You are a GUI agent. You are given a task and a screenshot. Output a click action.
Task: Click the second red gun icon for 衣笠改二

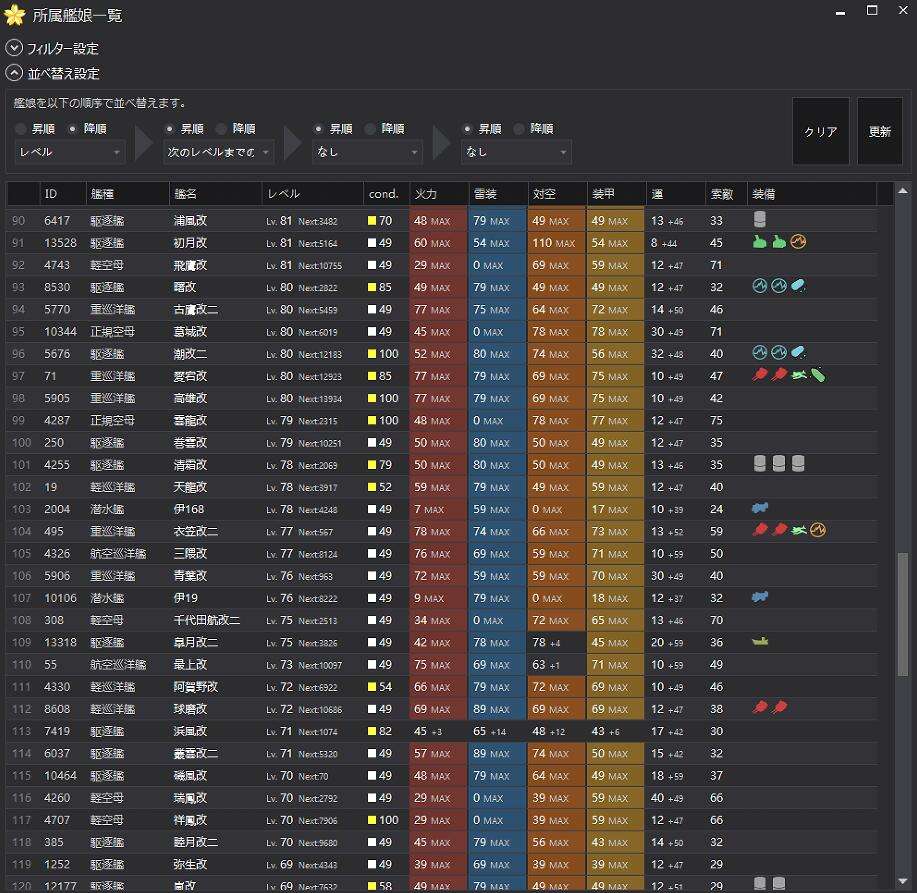(x=779, y=530)
